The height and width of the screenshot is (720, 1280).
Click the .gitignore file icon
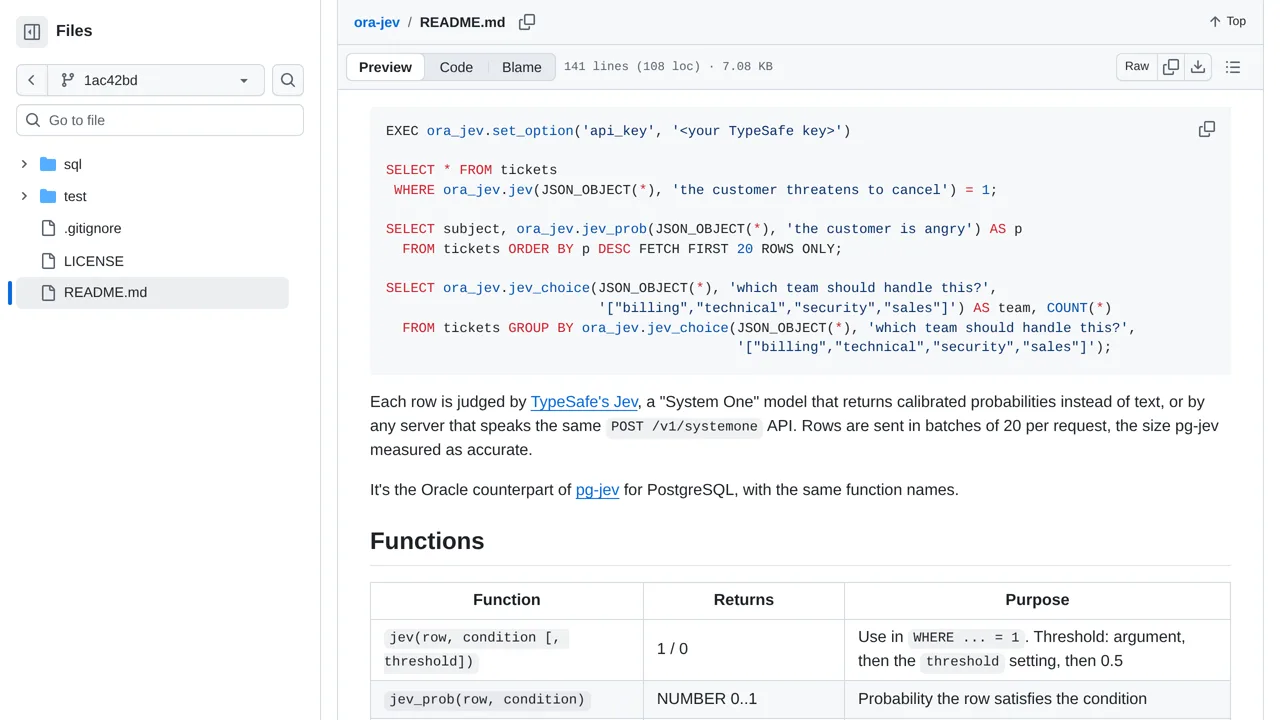[x=48, y=228]
